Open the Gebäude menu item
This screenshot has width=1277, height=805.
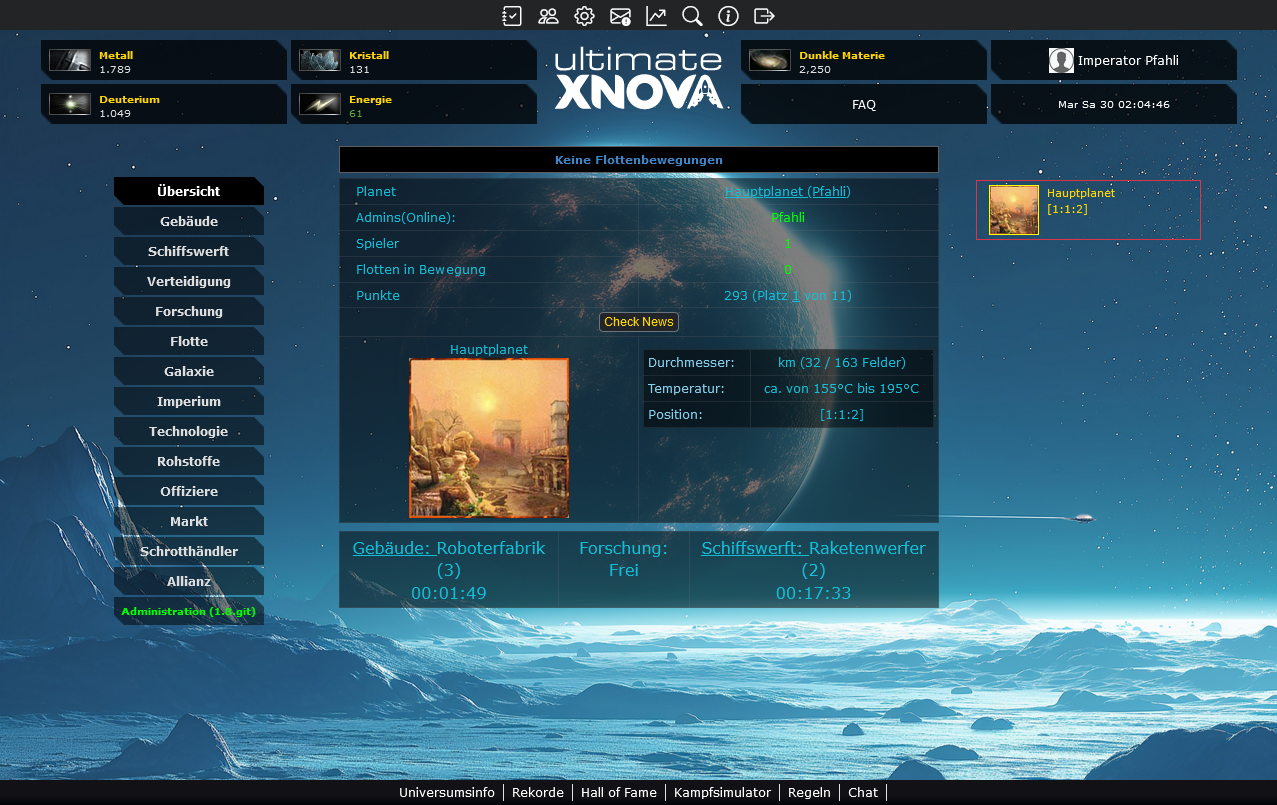click(x=189, y=222)
